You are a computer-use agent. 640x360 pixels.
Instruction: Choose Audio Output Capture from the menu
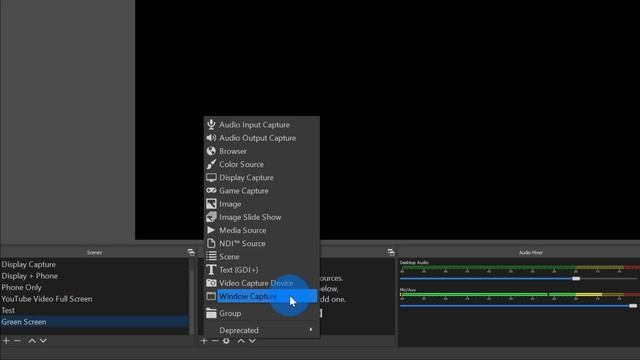pyautogui.click(x=262, y=138)
